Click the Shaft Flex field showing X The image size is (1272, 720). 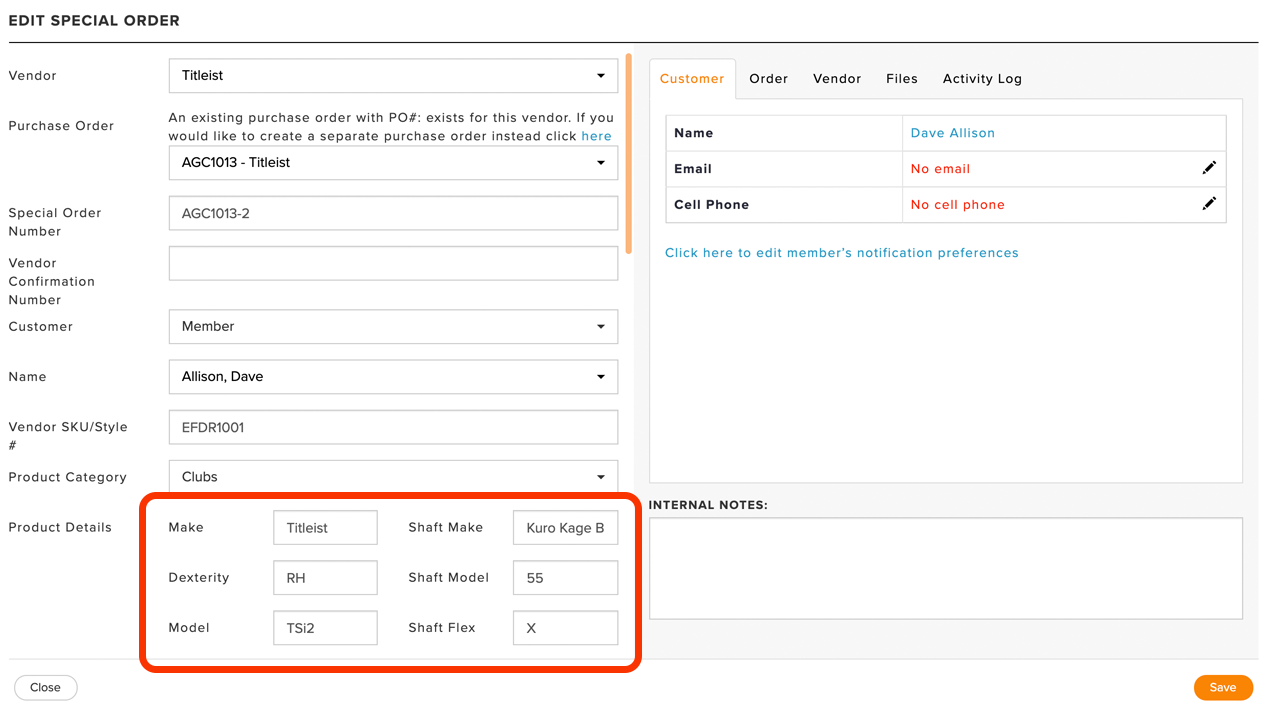565,627
